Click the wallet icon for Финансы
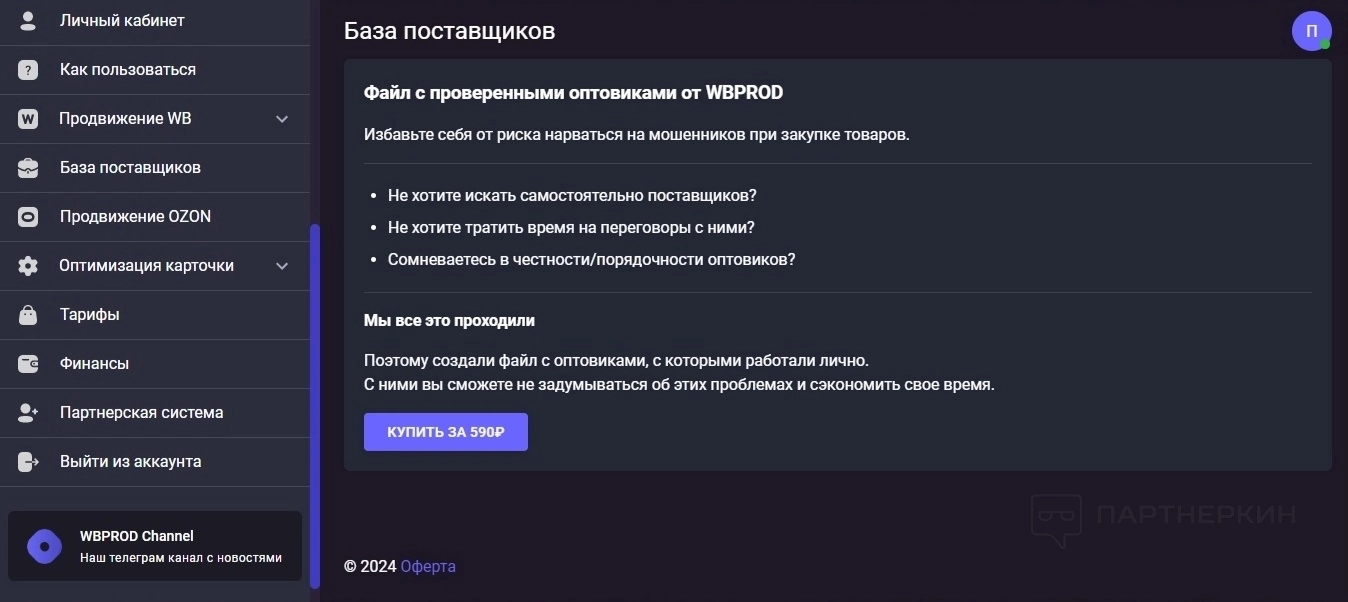Image resolution: width=1348 pixels, height=602 pixels. point(28,364)
